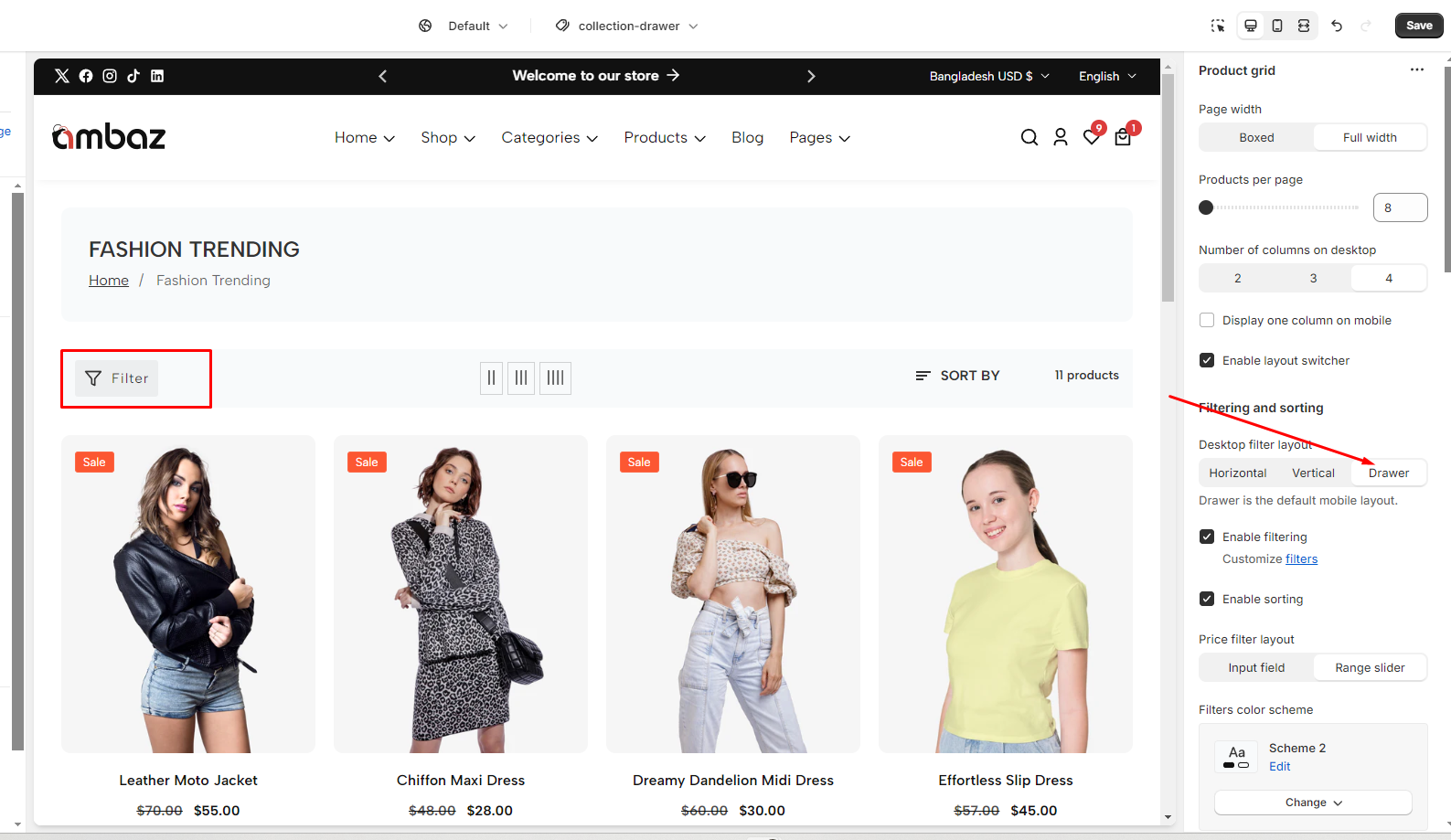Screen dimensions: 1451x840
Task: Switch to mobile preview icon
Action: click(1277, 26)
